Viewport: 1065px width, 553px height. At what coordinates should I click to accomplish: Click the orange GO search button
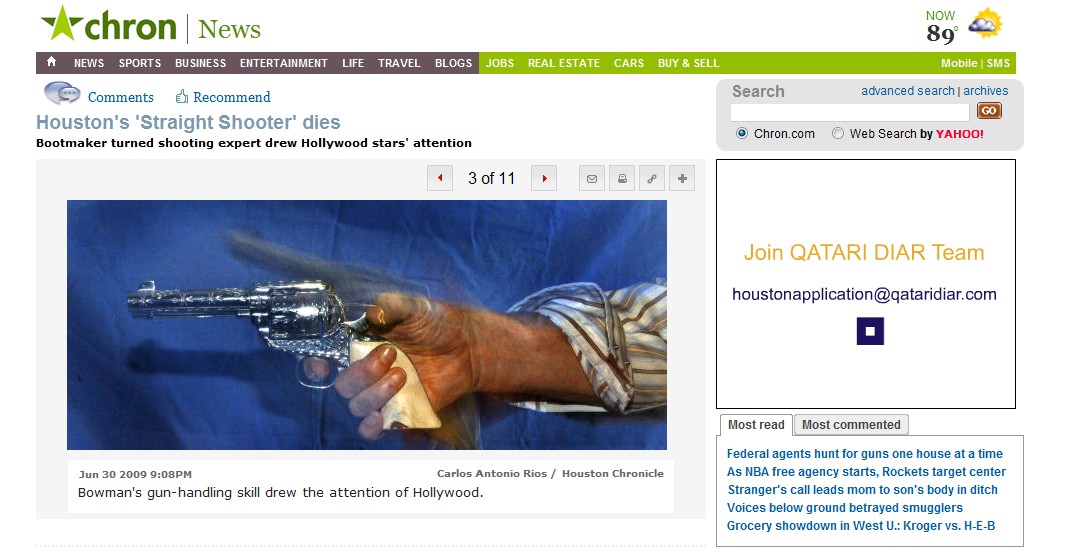click(x=989, y=111)
